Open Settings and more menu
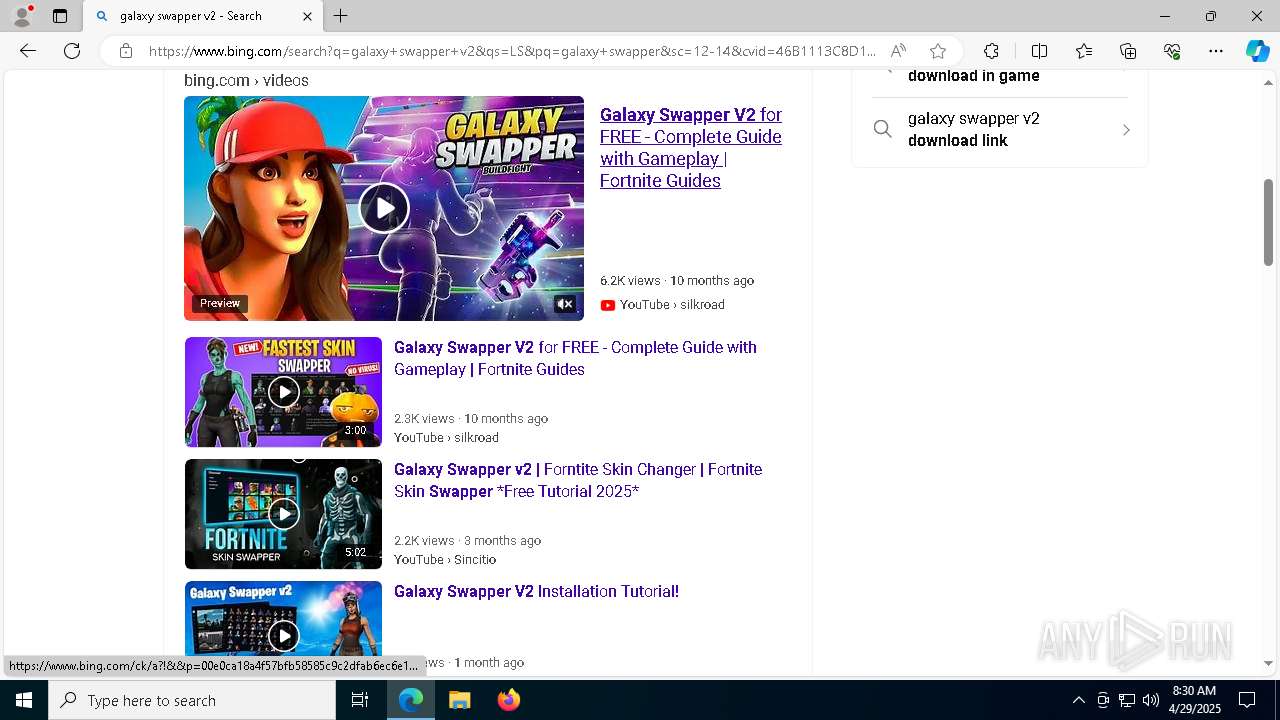This screenshot has width=1280, height=720. [1216, 51]
